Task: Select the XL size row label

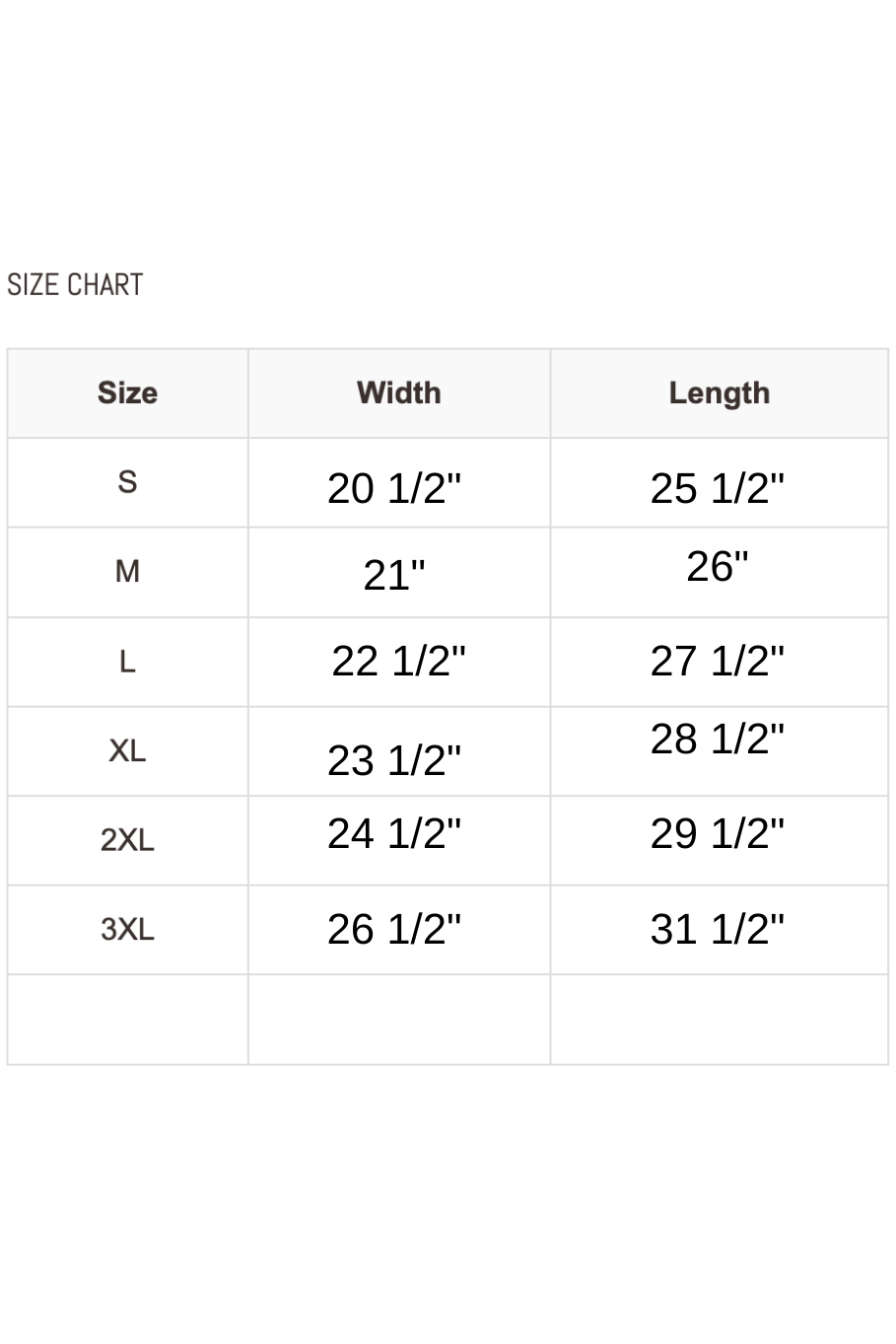Action: [127, 751]
